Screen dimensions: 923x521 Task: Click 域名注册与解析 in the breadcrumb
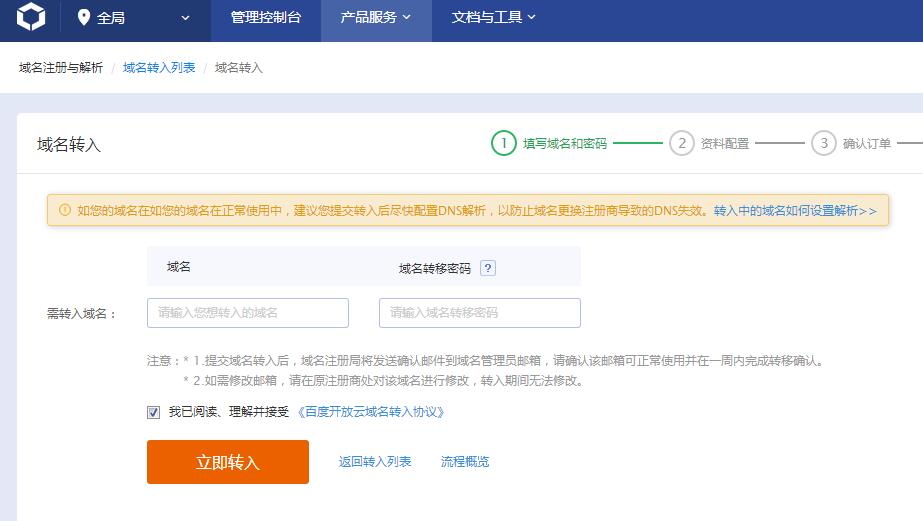pos(61,68)
